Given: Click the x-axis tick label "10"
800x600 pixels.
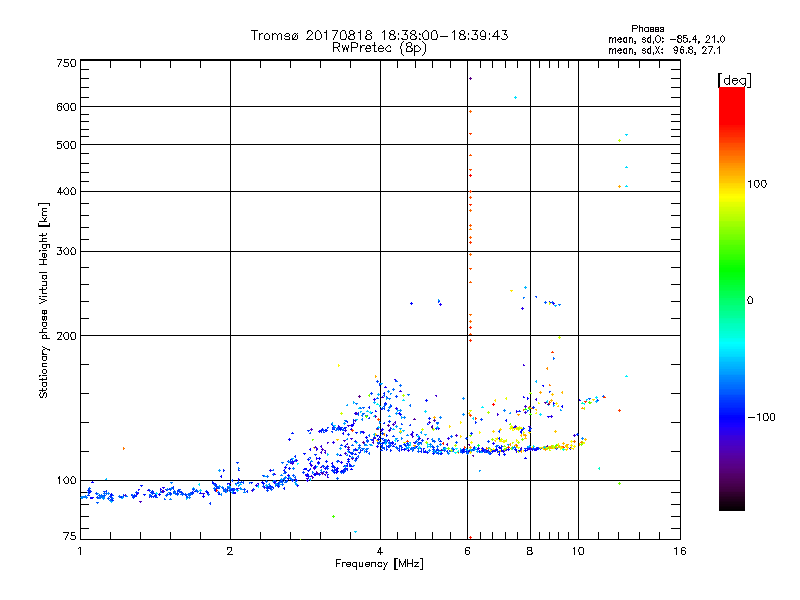Looking at the screenshot, I should [578, 551].
